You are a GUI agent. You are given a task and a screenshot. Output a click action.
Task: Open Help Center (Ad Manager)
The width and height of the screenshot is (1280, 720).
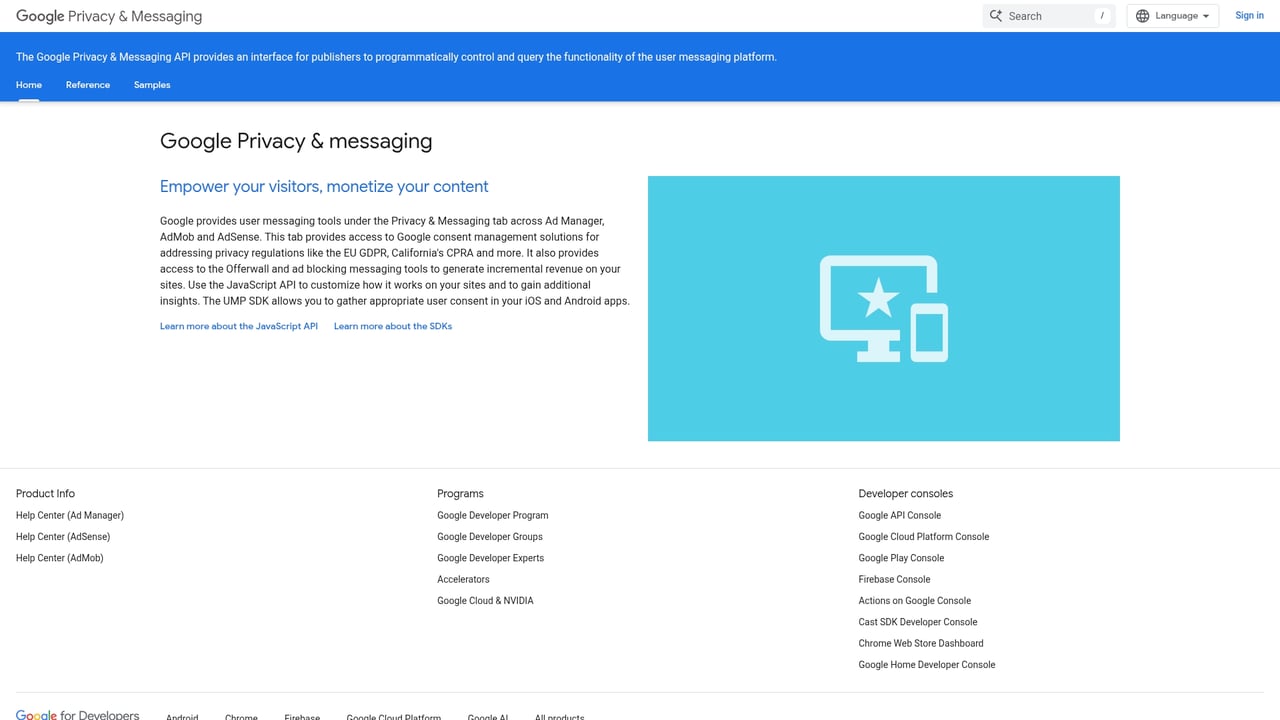click(x=69, y=515)
